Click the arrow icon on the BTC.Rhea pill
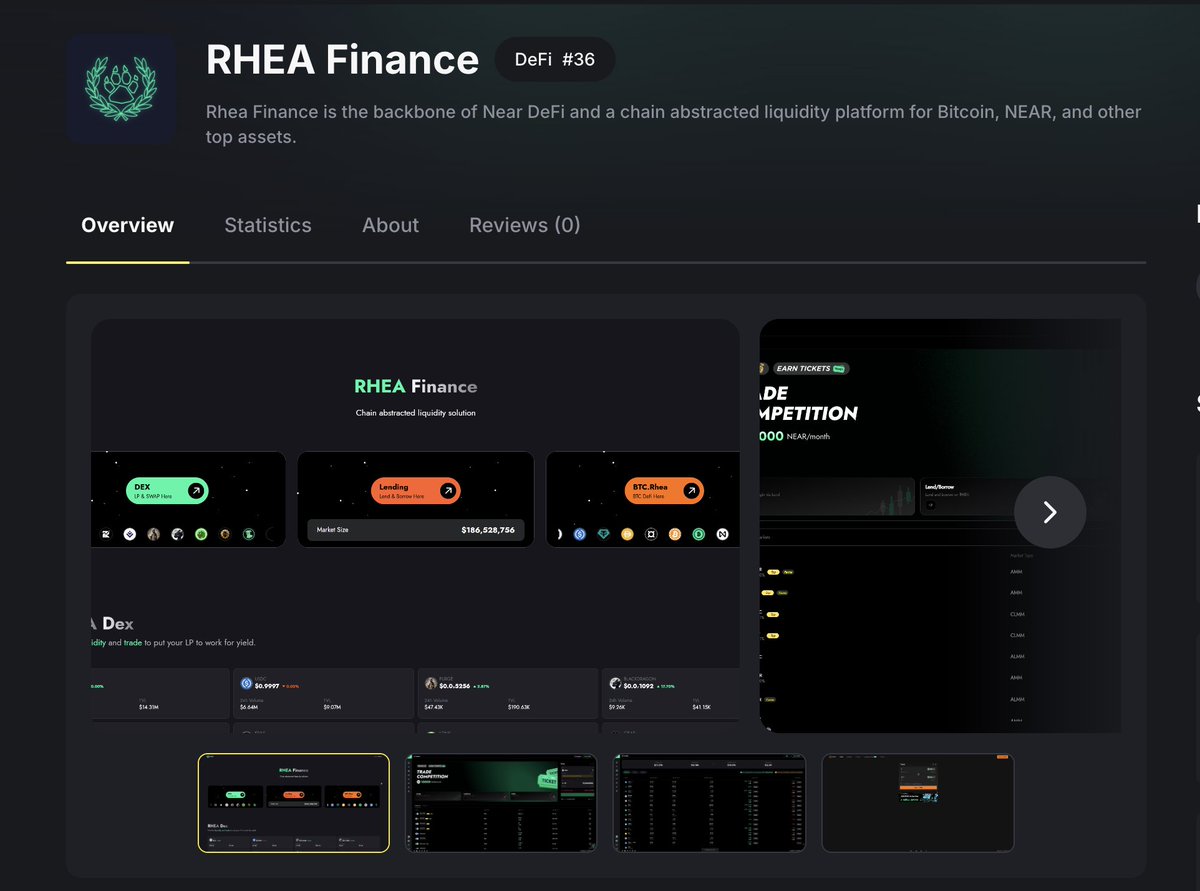 pyautogui.click(x=692, y=489)
